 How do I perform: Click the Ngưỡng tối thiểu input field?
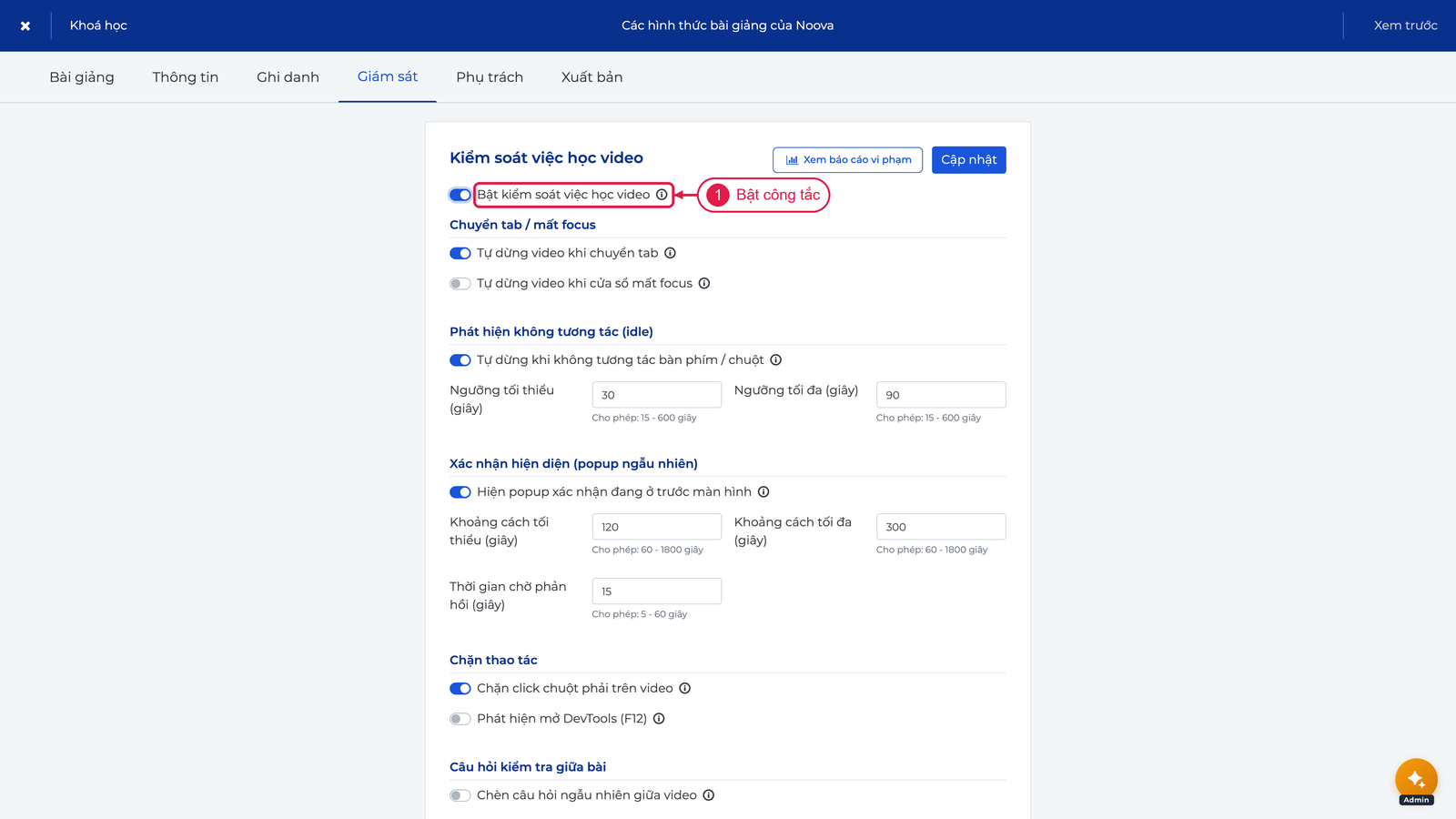[x=657, y=395]
